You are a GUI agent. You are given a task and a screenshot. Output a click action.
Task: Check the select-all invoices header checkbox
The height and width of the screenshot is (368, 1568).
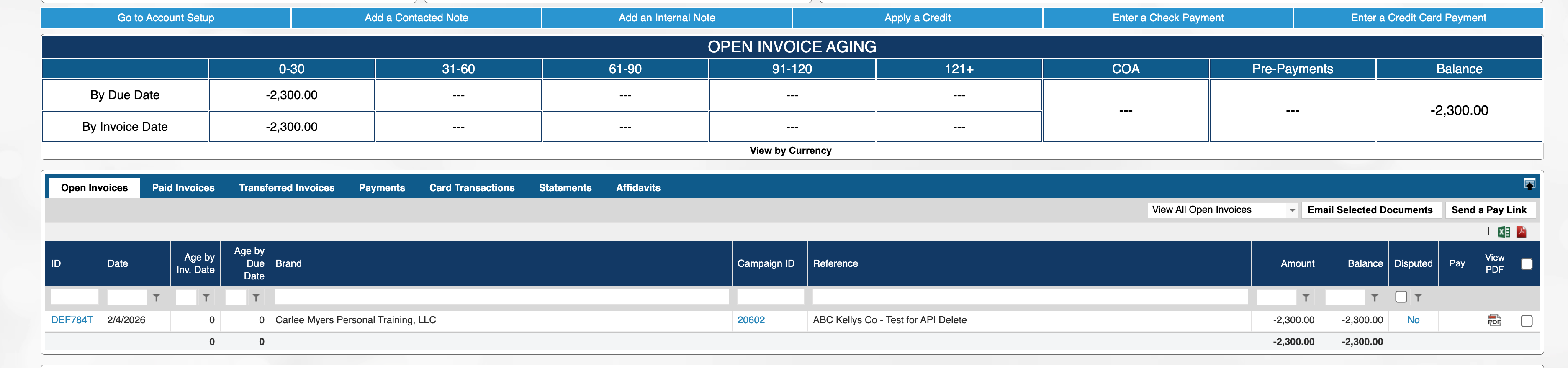pyautogui.click(x=1526, y=264)
